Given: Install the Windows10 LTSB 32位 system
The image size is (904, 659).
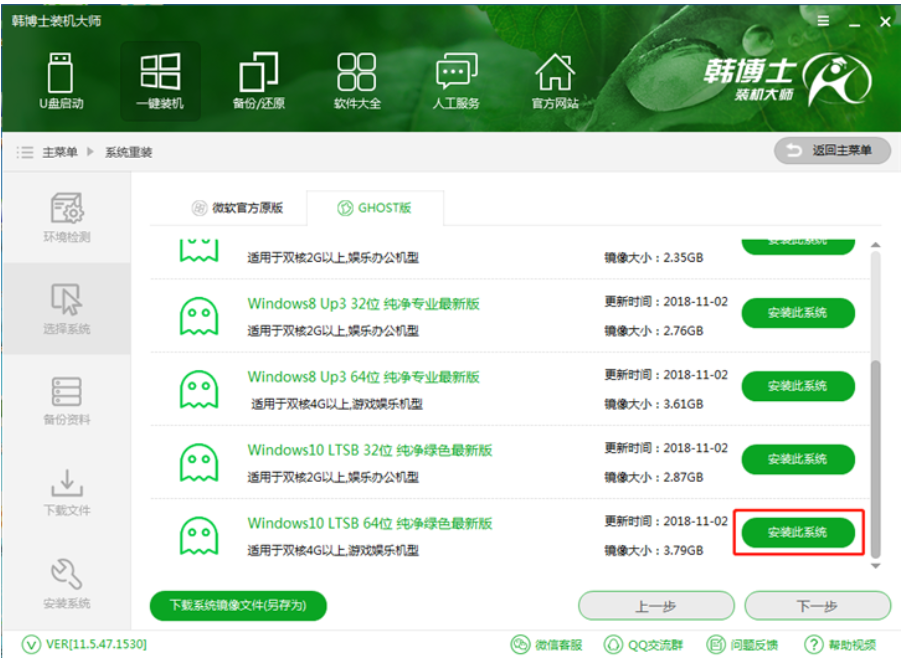Looking at the screenshot, I should [798, 459].
